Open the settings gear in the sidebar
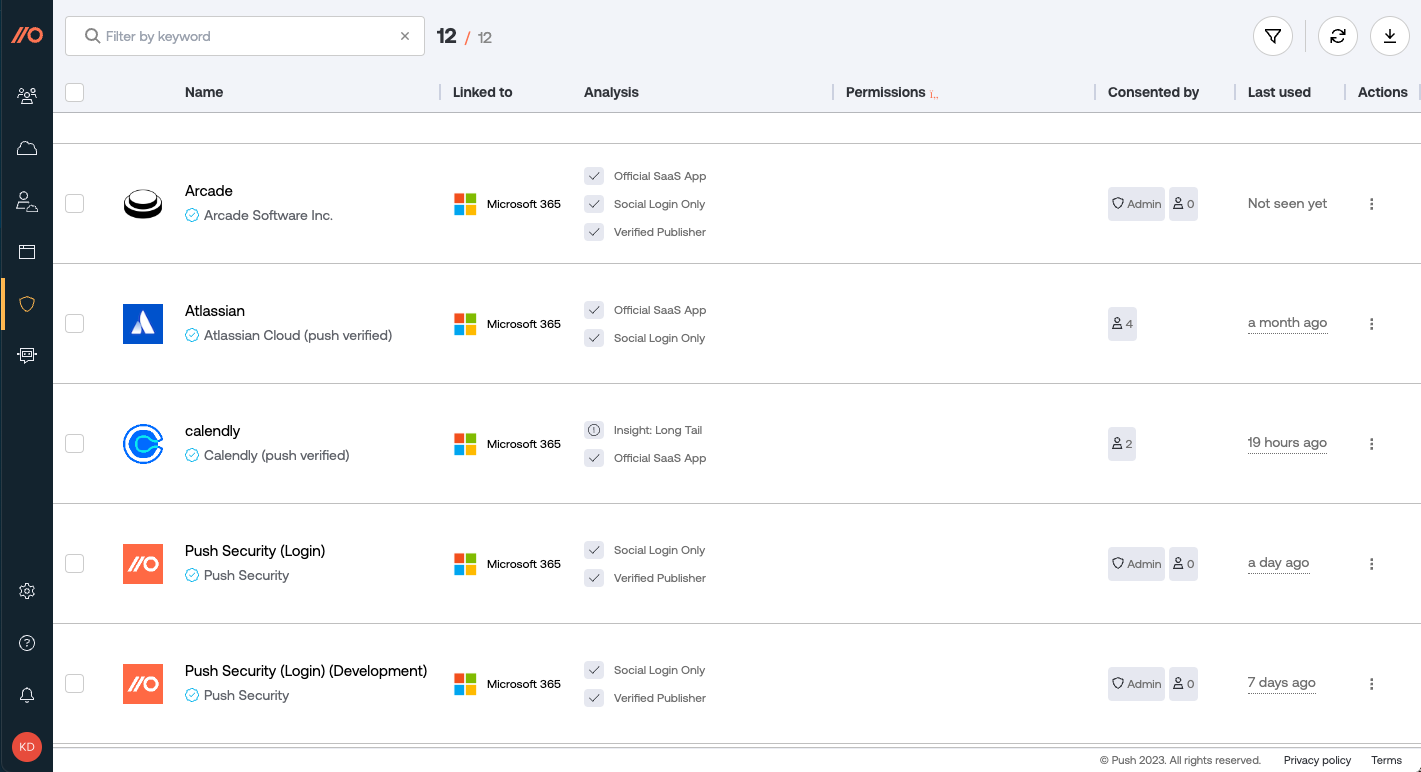The width and height of the screenshot is (1421, 772). 27,591
